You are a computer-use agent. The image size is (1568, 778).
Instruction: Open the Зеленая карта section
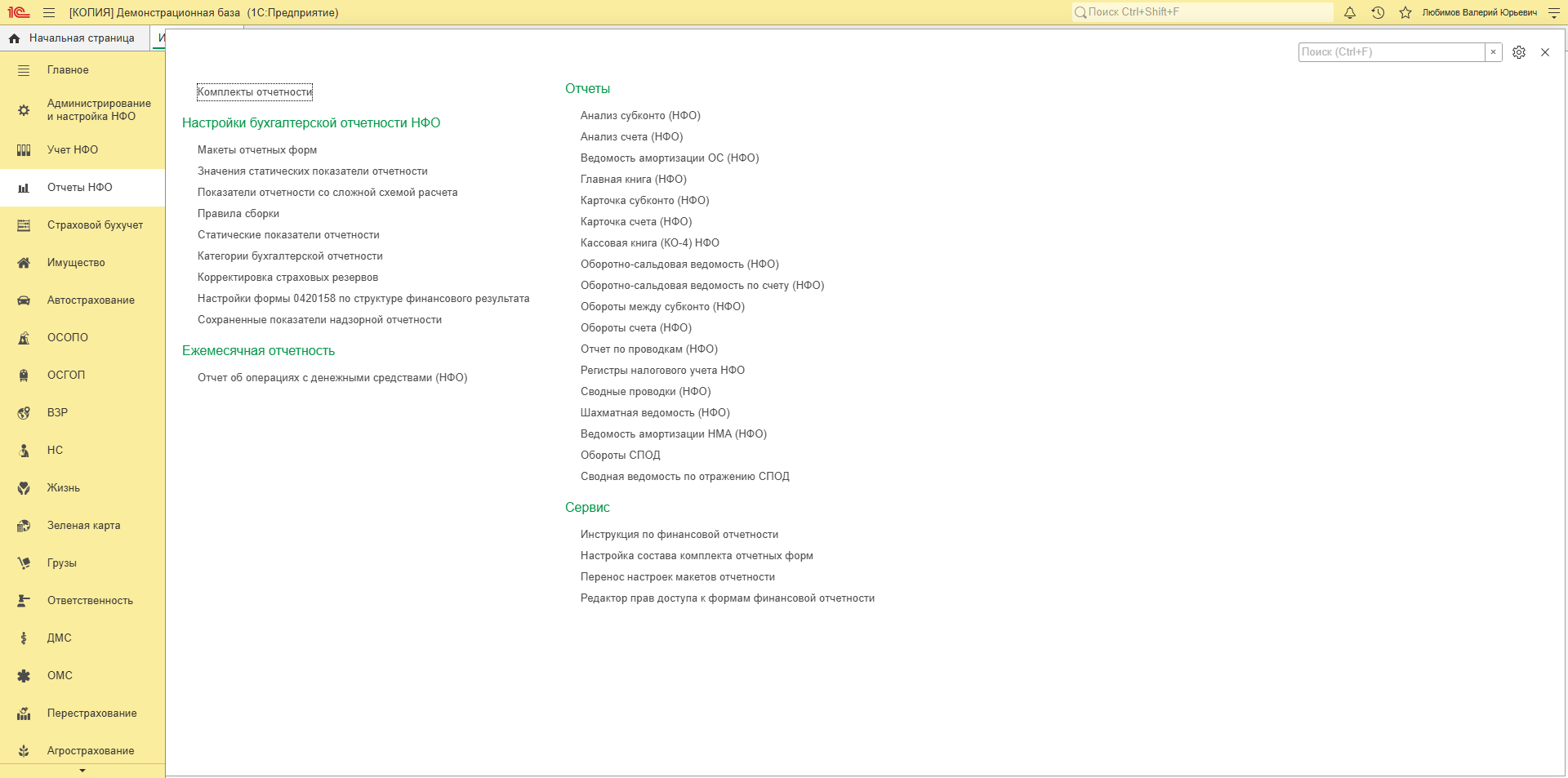[82, 526]
